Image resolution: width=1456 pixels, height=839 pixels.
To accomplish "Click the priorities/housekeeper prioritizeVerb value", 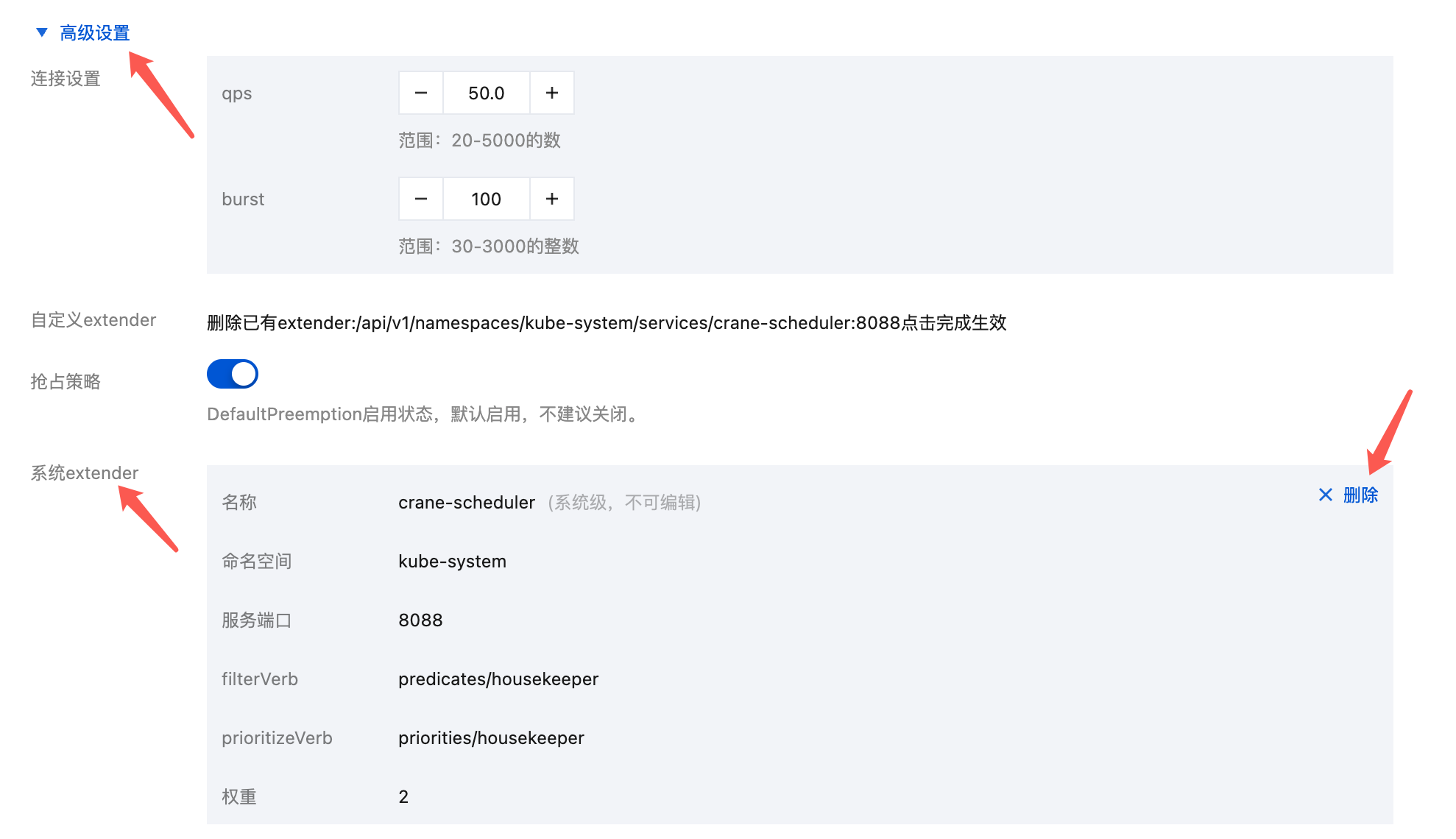I will (491, 738).
